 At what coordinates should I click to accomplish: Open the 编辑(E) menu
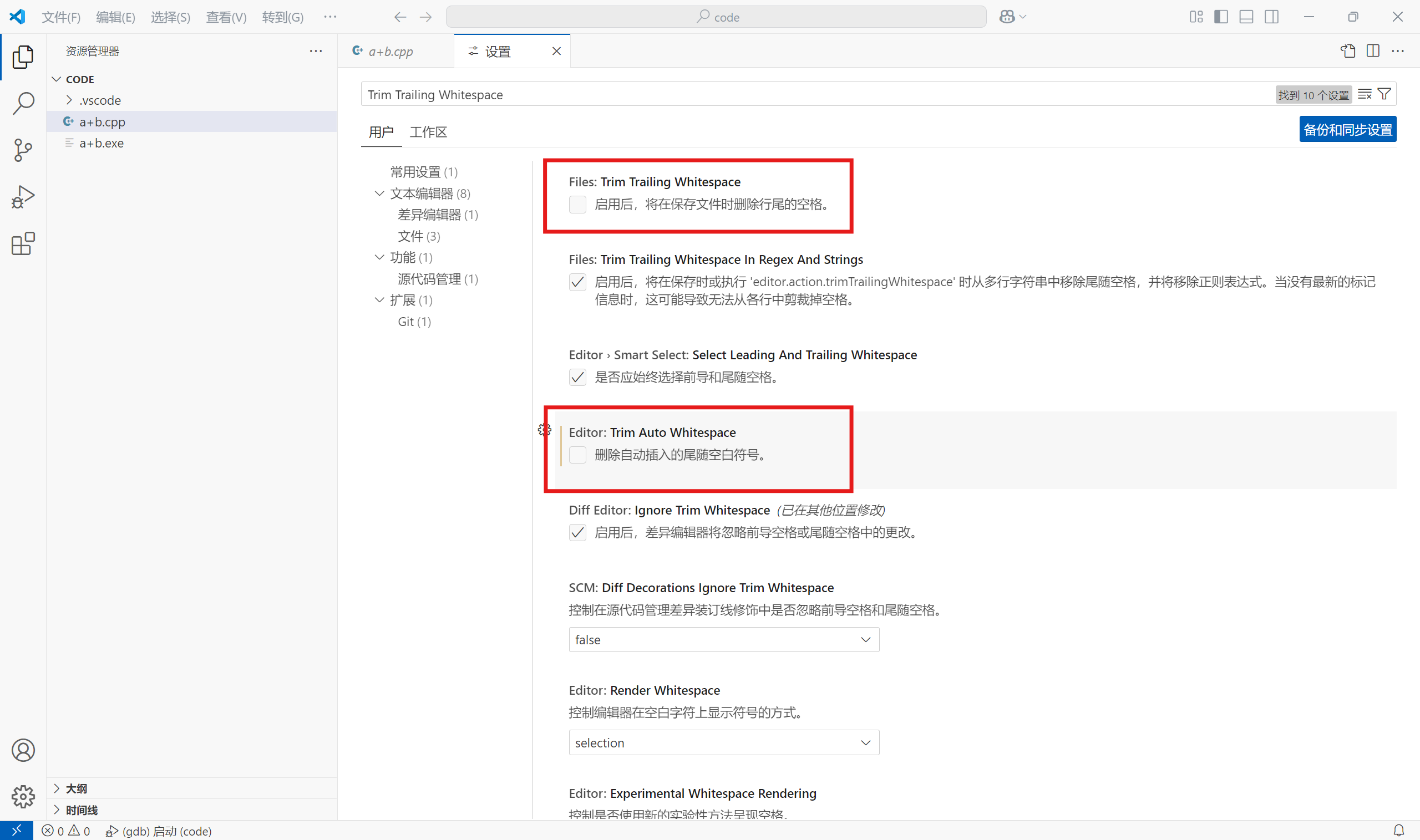point(115,17)
